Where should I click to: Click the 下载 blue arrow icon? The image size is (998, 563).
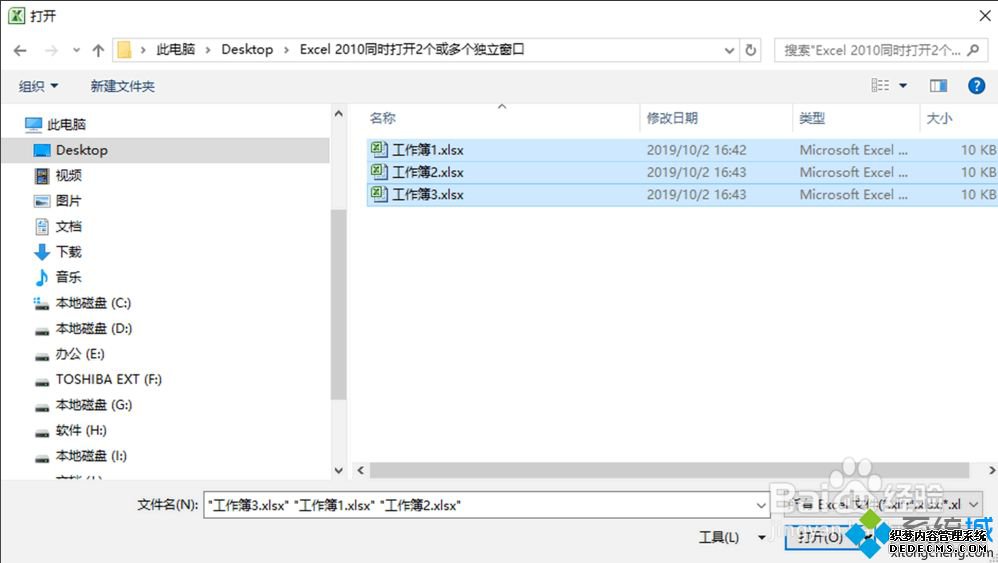pos(42,252)
